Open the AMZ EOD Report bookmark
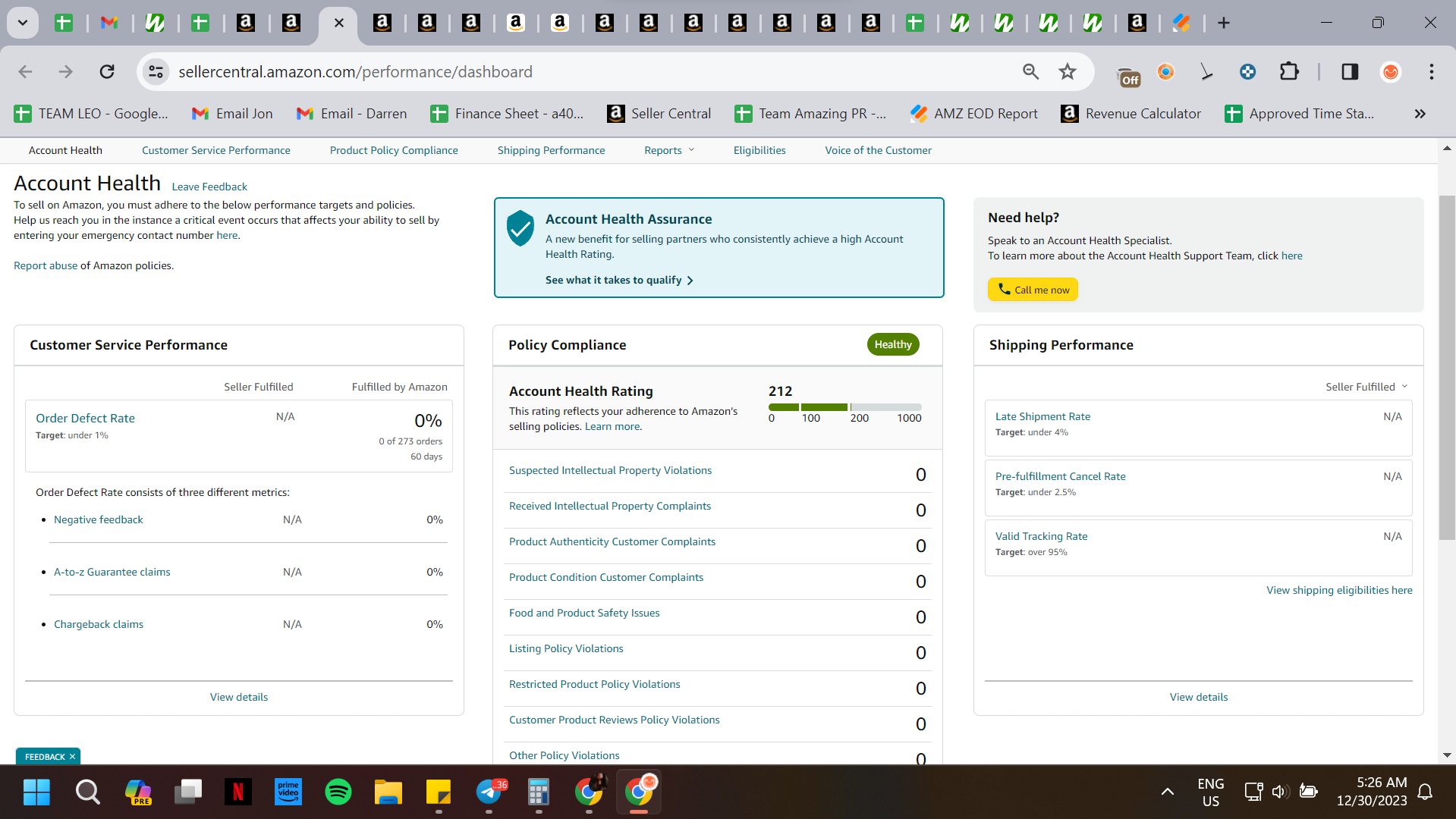The width and height of the screenshot is (1456, 819). pyautogui.click(x=974, y=113)
